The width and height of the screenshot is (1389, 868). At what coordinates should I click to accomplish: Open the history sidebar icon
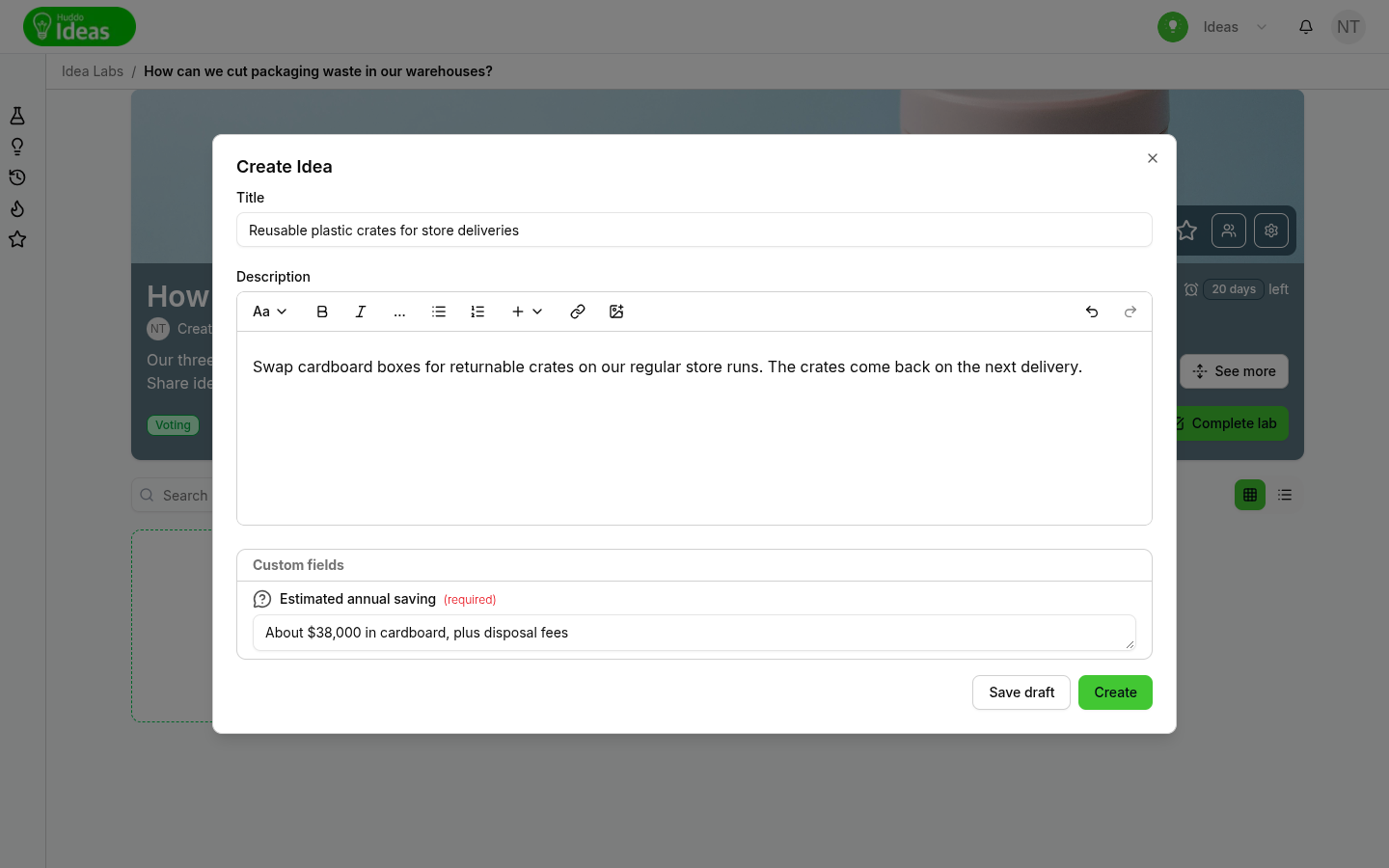point(17,177)
